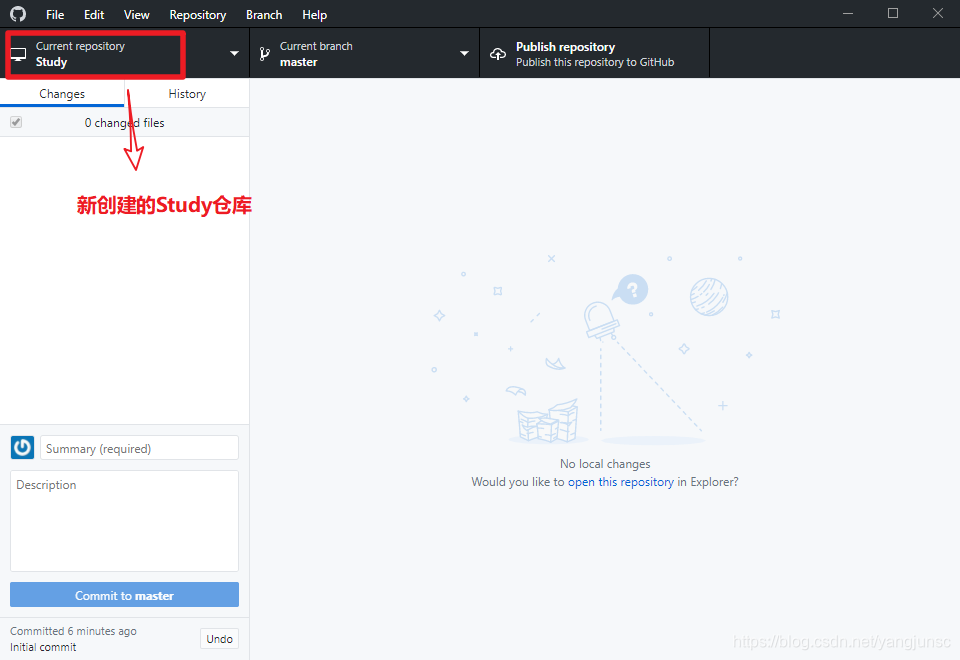Maximize the GitHub Desktop window
The height and width of the screenshot is (660, 960).
(893, 13)
